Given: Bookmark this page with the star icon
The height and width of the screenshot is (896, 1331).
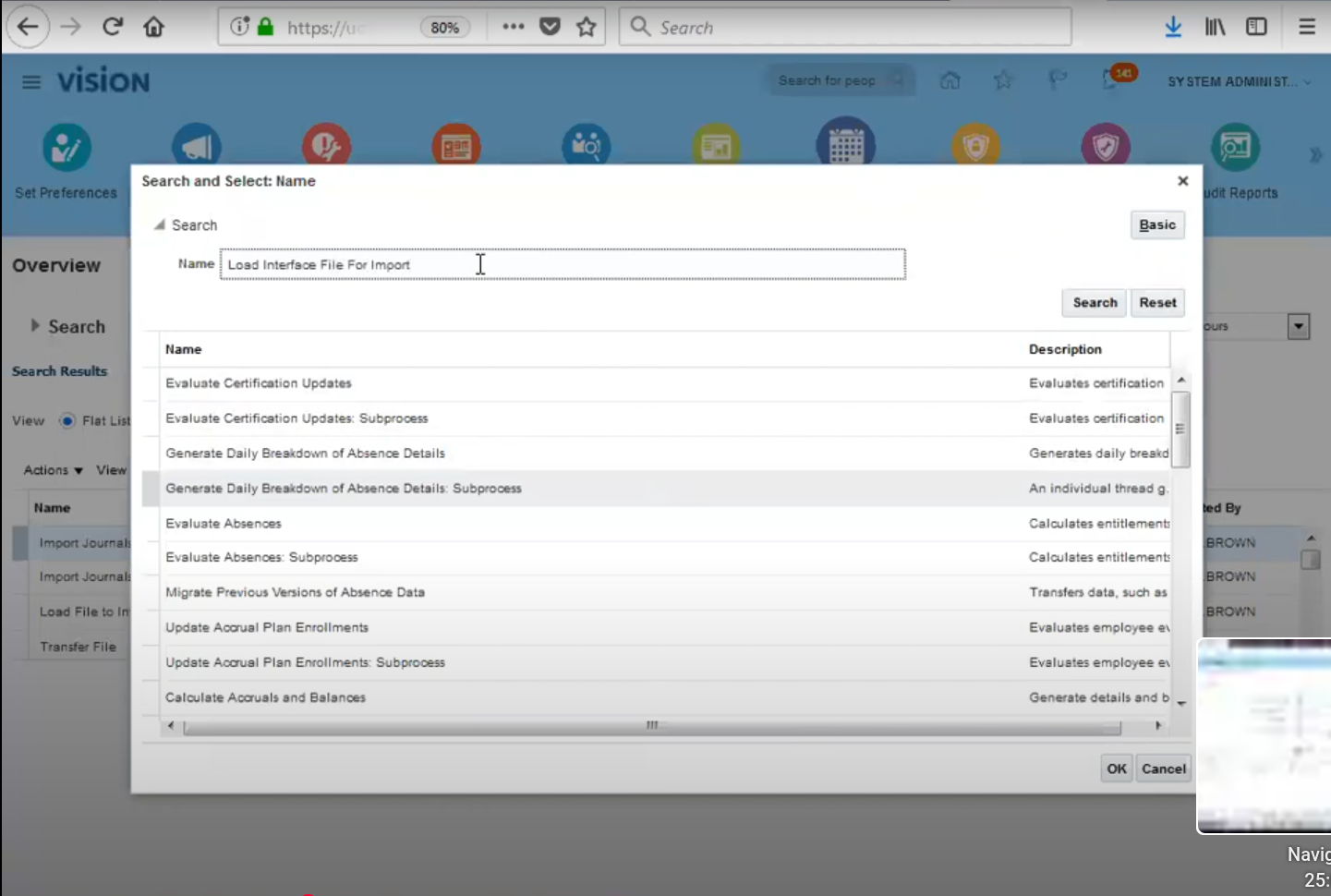Looking at the screenshot, I should 586,27.
